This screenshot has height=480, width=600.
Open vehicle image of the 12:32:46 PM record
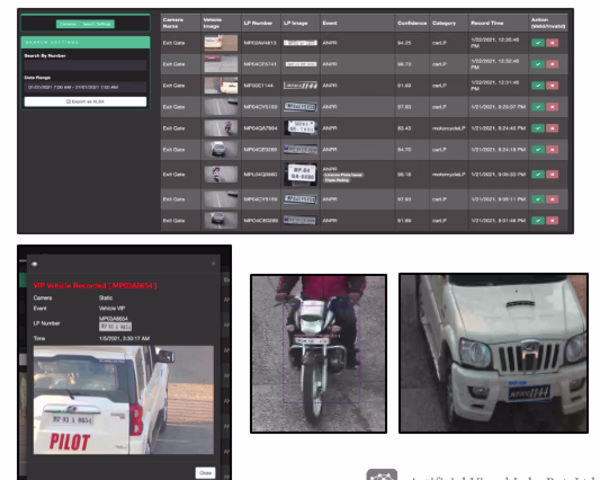pos(221,64)
